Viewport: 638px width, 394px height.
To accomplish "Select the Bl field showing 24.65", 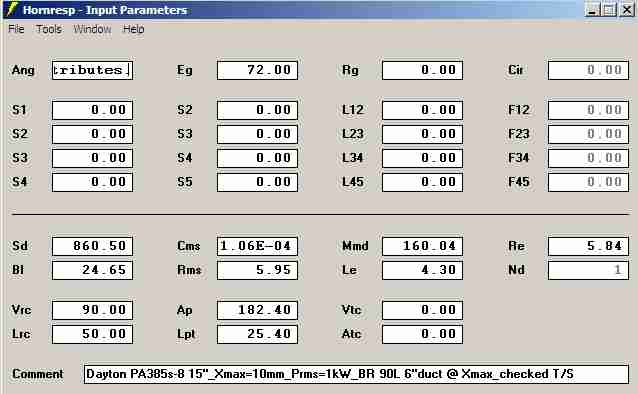I will tap(92, 270).
